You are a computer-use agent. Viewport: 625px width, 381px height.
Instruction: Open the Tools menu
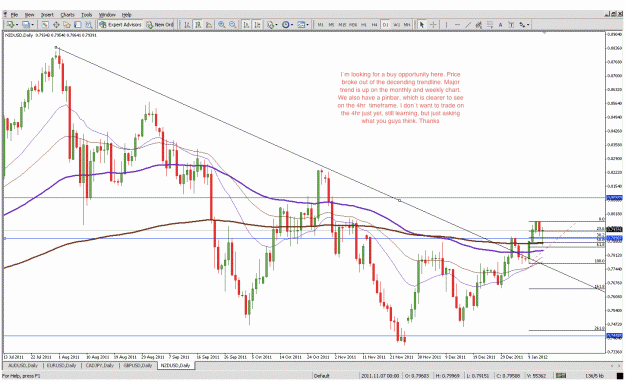point(86,15)
